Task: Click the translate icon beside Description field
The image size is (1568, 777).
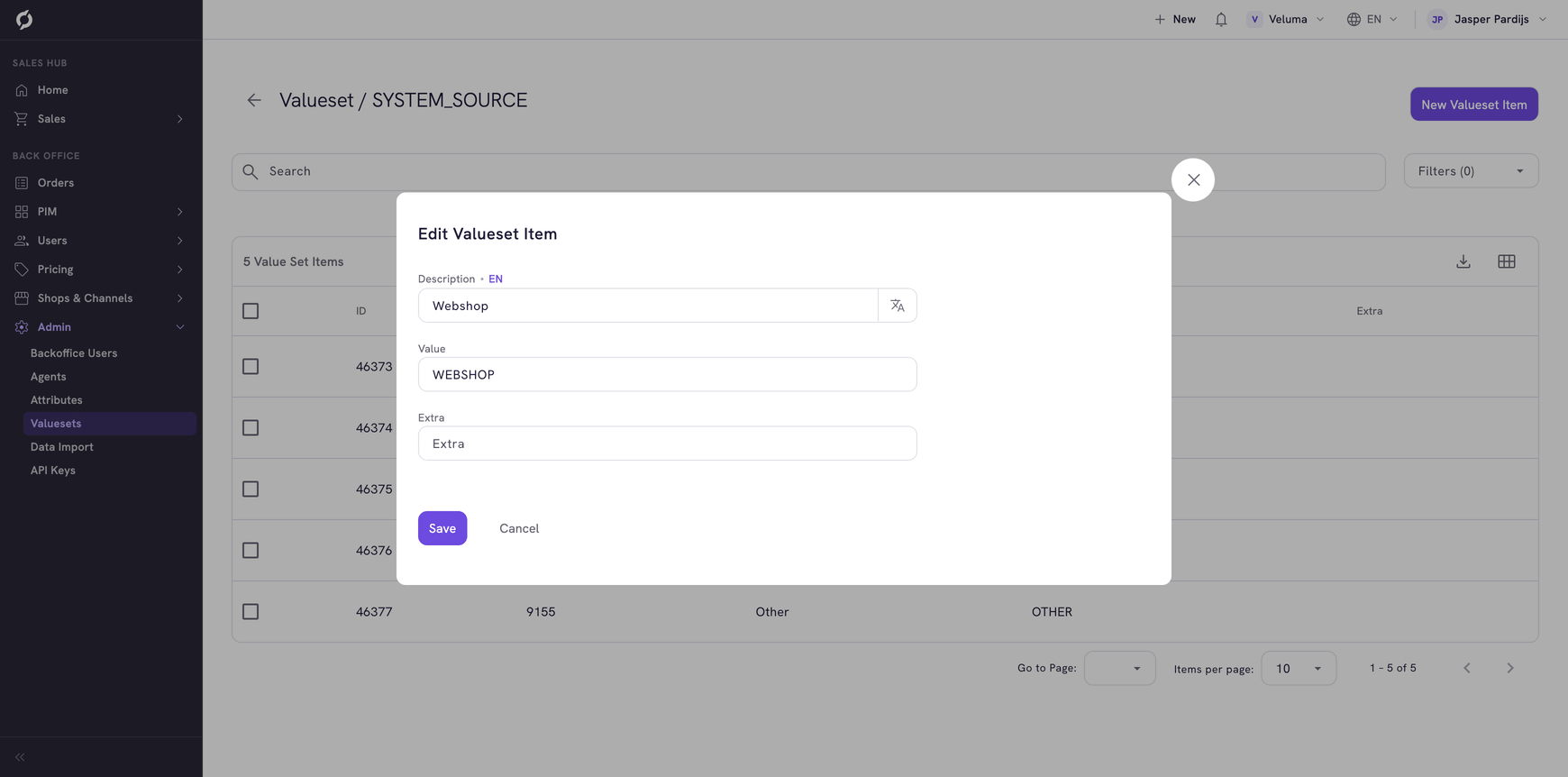Action: [x=898, y=306]
